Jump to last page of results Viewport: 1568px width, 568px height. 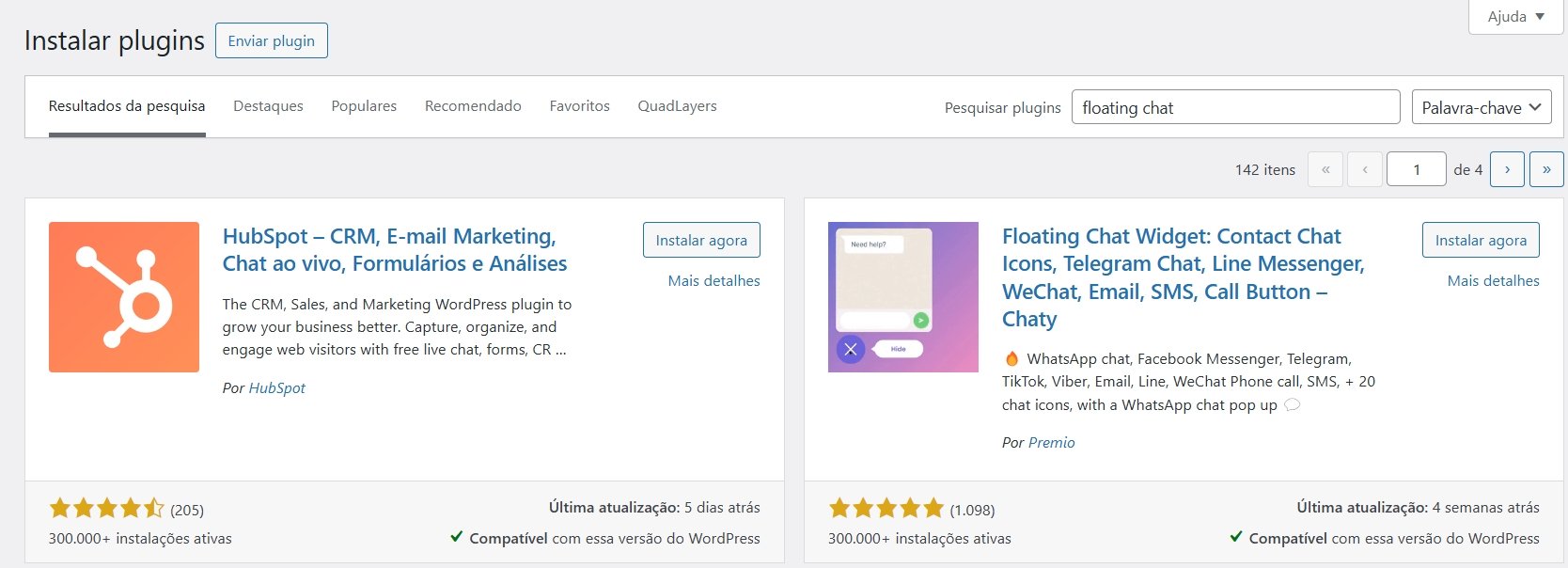pos(1546,169)
